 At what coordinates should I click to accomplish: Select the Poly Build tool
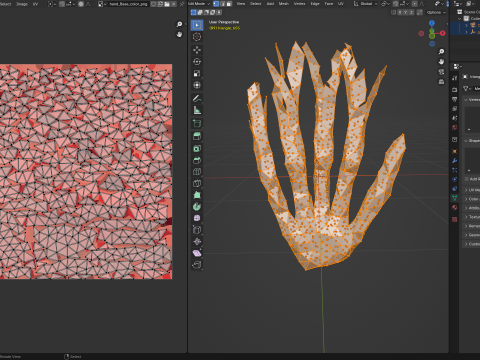pyautogui.click(x=197, y=195)
